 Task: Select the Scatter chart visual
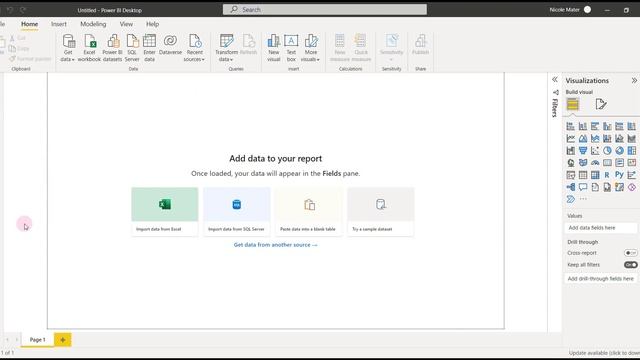click(595, 151)
